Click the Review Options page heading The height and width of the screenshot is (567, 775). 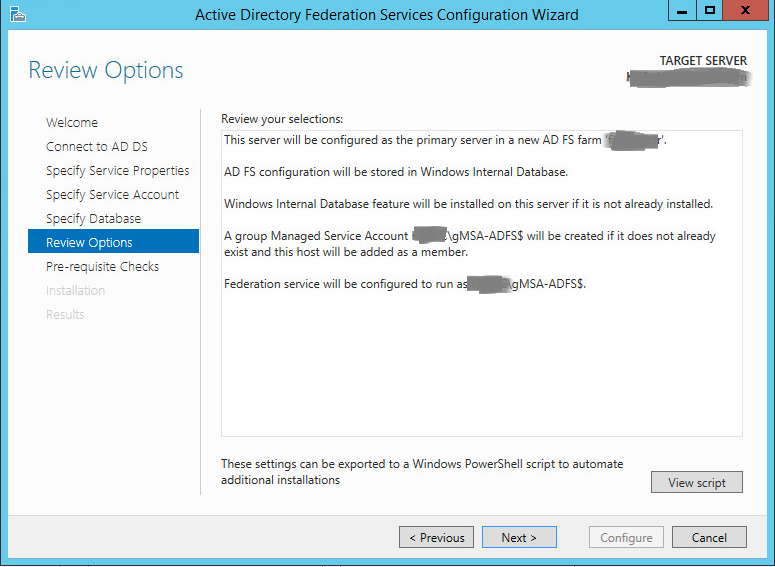(106, 70)
